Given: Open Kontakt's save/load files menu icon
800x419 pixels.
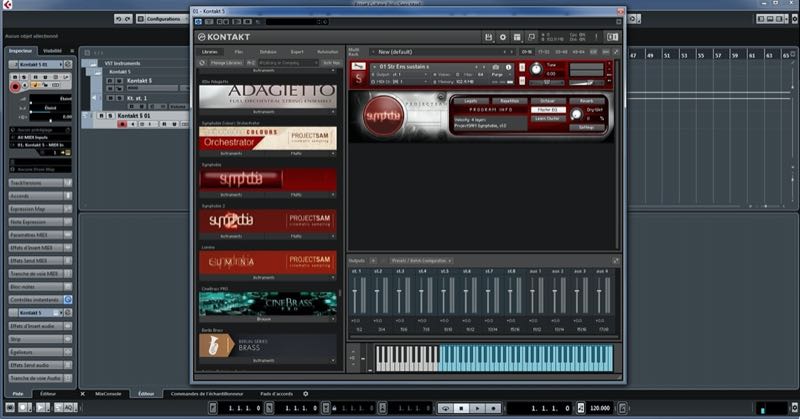Looking at the screenshot, I should click(488, 37).
